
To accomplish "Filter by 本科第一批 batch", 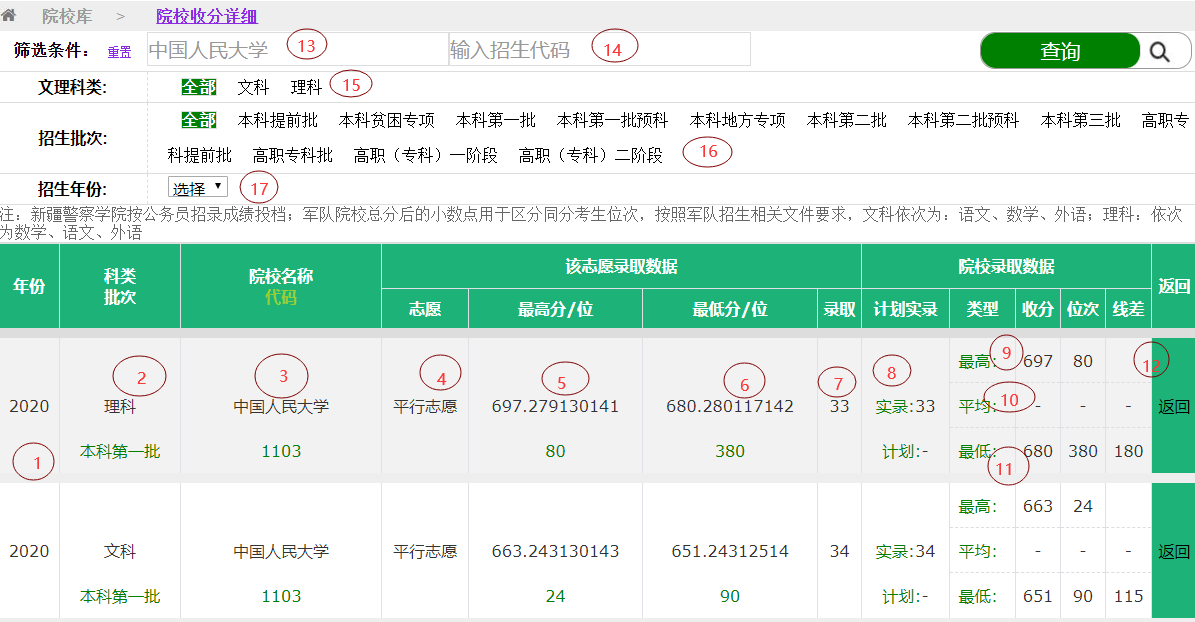I will [x=495, y=121].
